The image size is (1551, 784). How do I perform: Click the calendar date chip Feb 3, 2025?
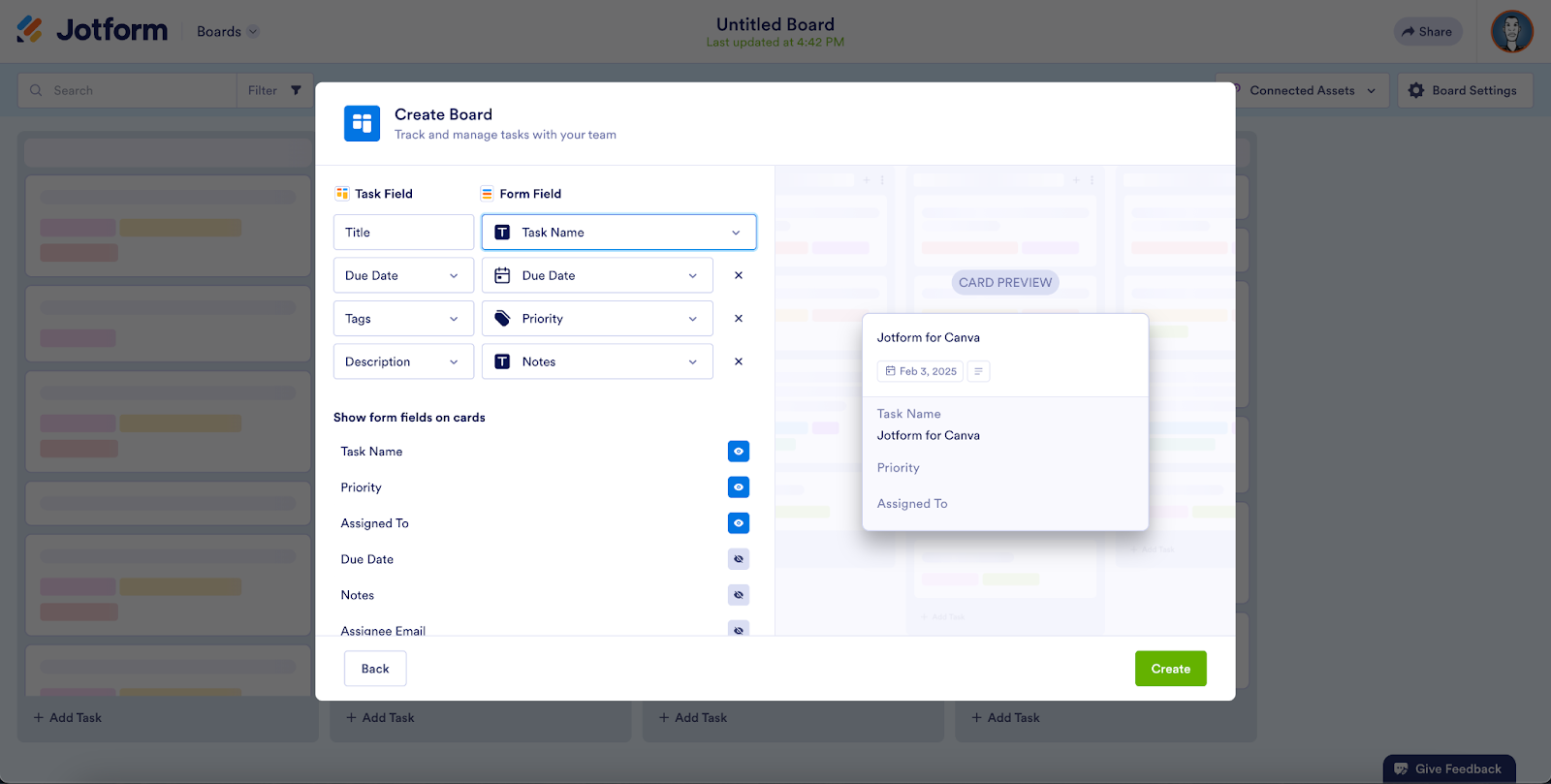coord(920,371)
